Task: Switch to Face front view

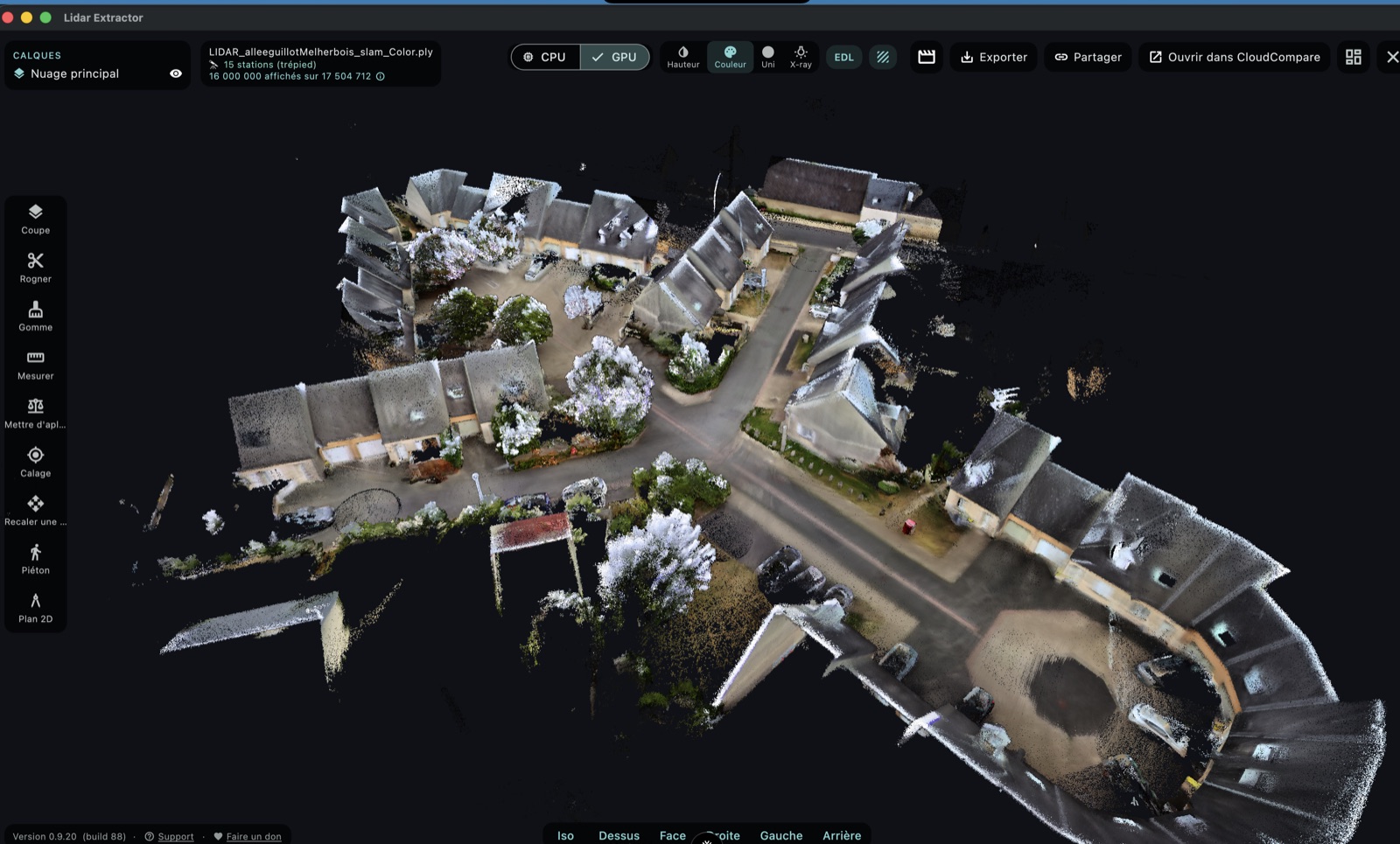Action: click(672, 835)
